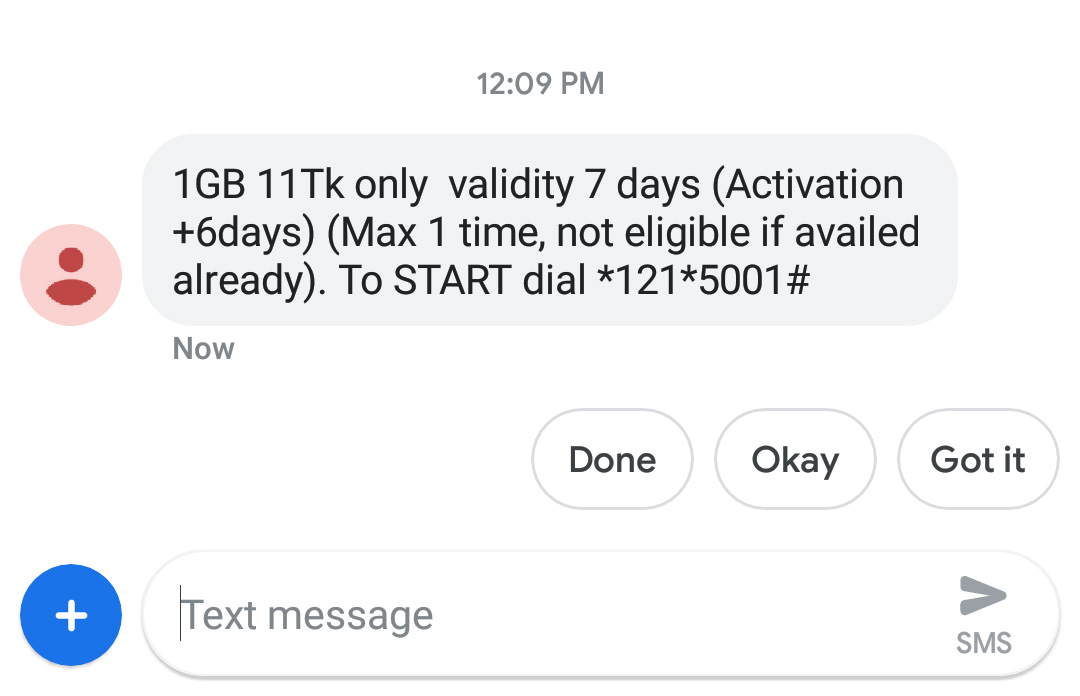The image size is (1080, 696).
Task: Tap "not eligible if availed" in the message
Action: tap(737, 233)
